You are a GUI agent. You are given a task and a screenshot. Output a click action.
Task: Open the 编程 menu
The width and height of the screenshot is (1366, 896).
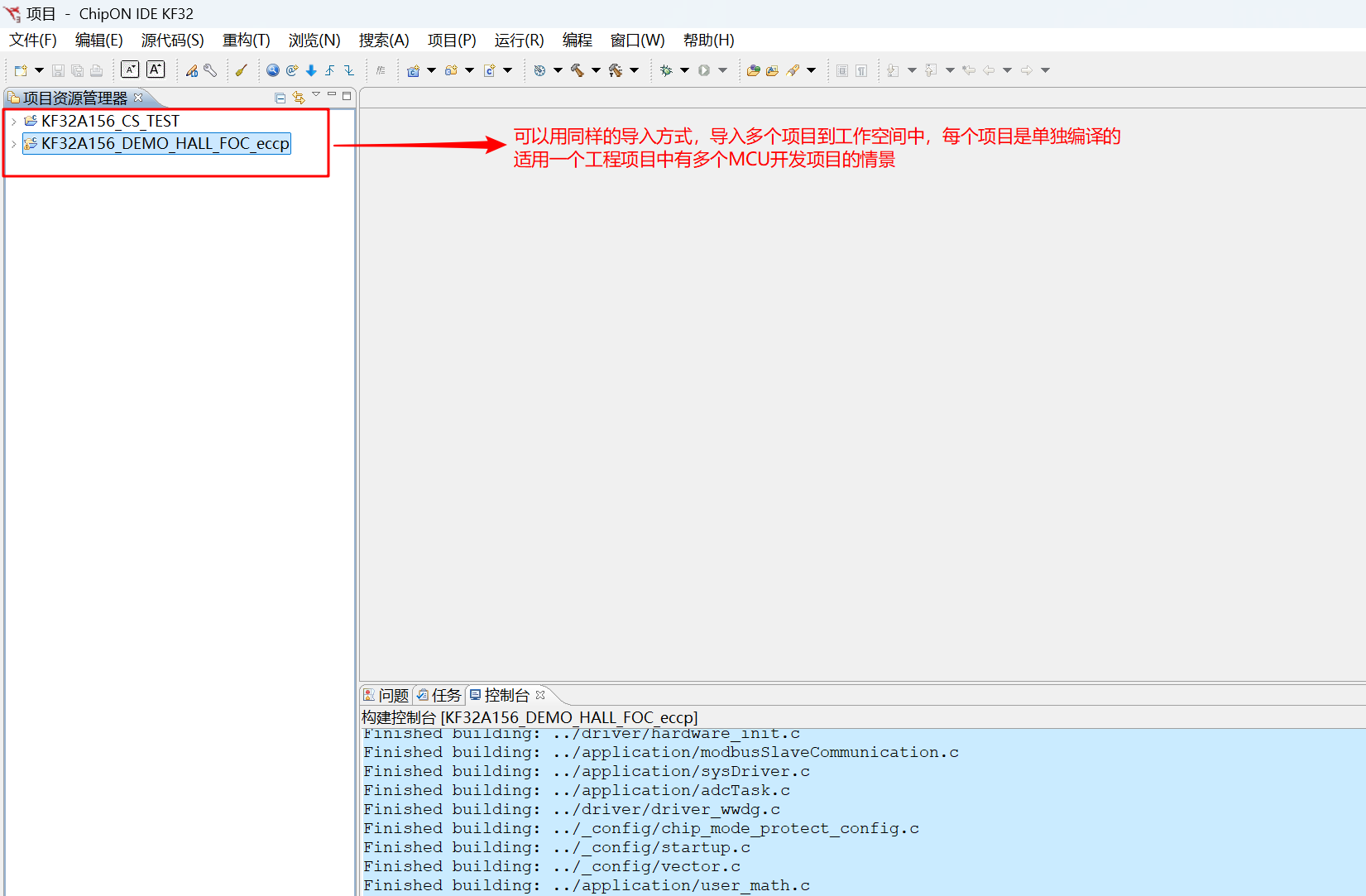(x=577, y=40)
